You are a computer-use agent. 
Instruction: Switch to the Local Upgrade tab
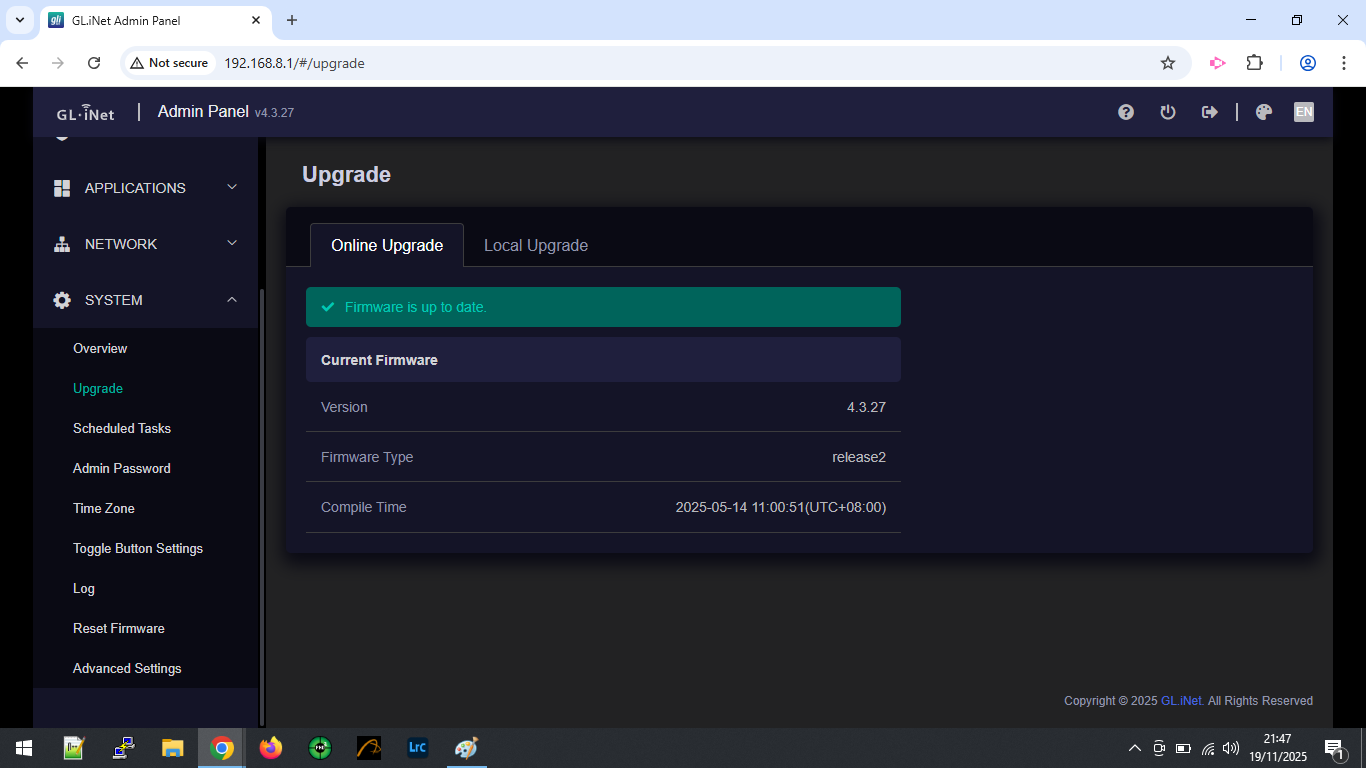(535, 245)
